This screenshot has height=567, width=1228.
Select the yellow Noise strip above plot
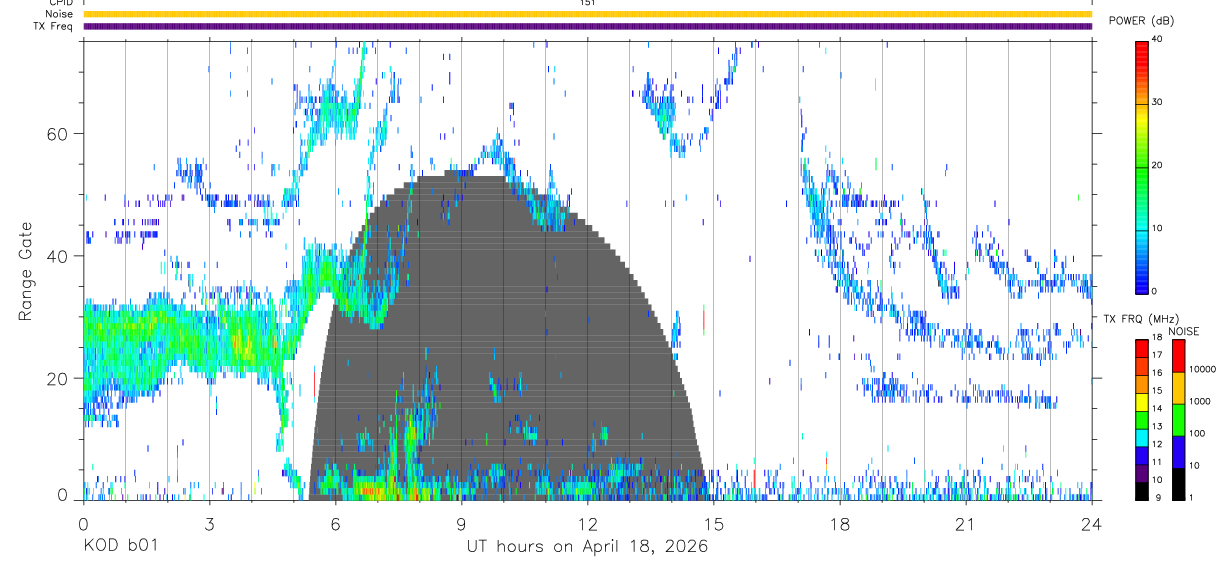pyautogui.click(x=587, y=14)
